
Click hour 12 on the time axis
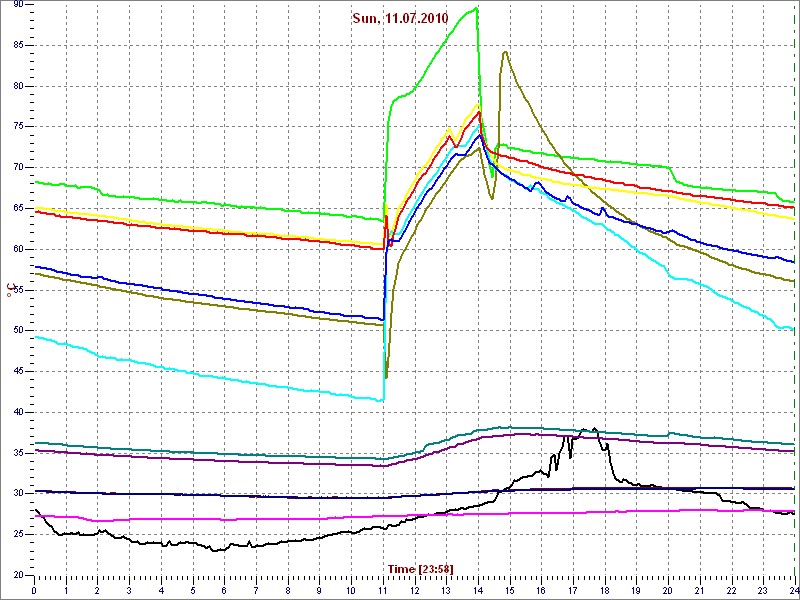pyautogui.click(x=414, y=590)
